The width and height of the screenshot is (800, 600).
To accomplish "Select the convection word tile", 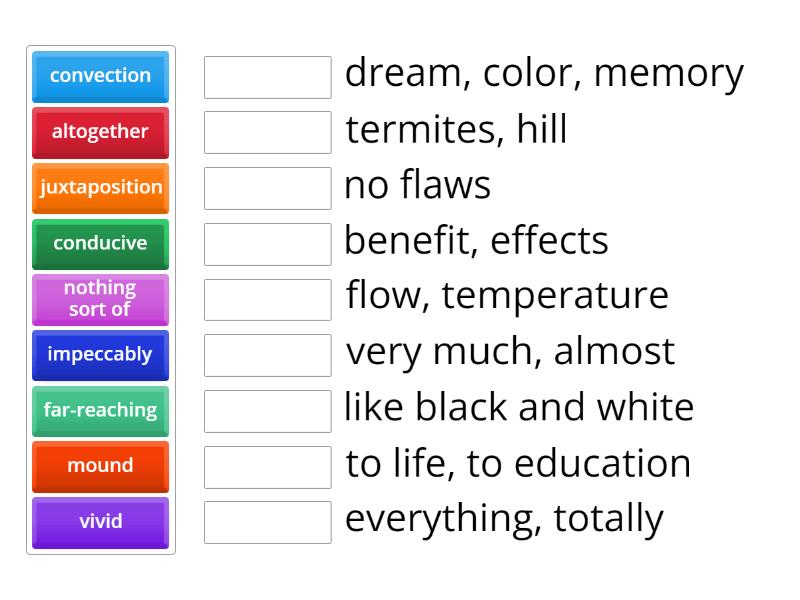I will point(100,76).
